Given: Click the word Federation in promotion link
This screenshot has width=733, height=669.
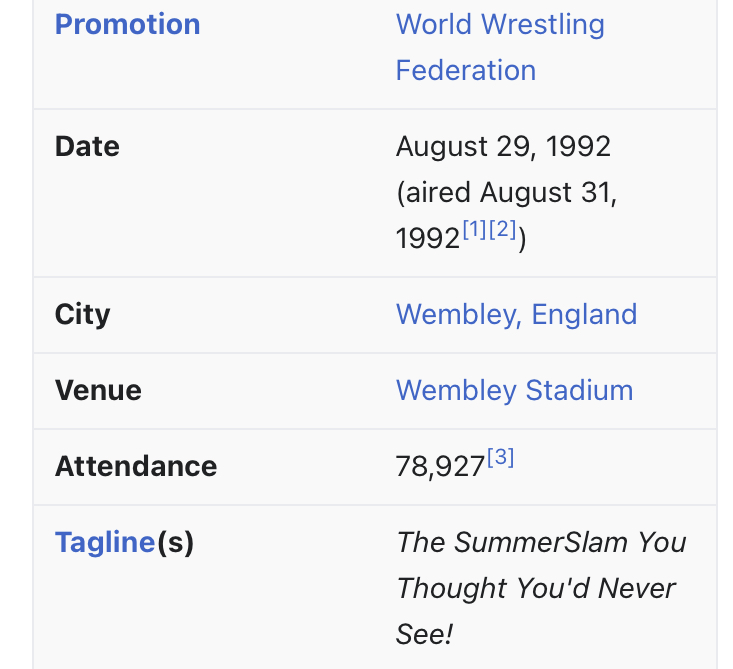Looking at the screenshot, I should 466,71.
